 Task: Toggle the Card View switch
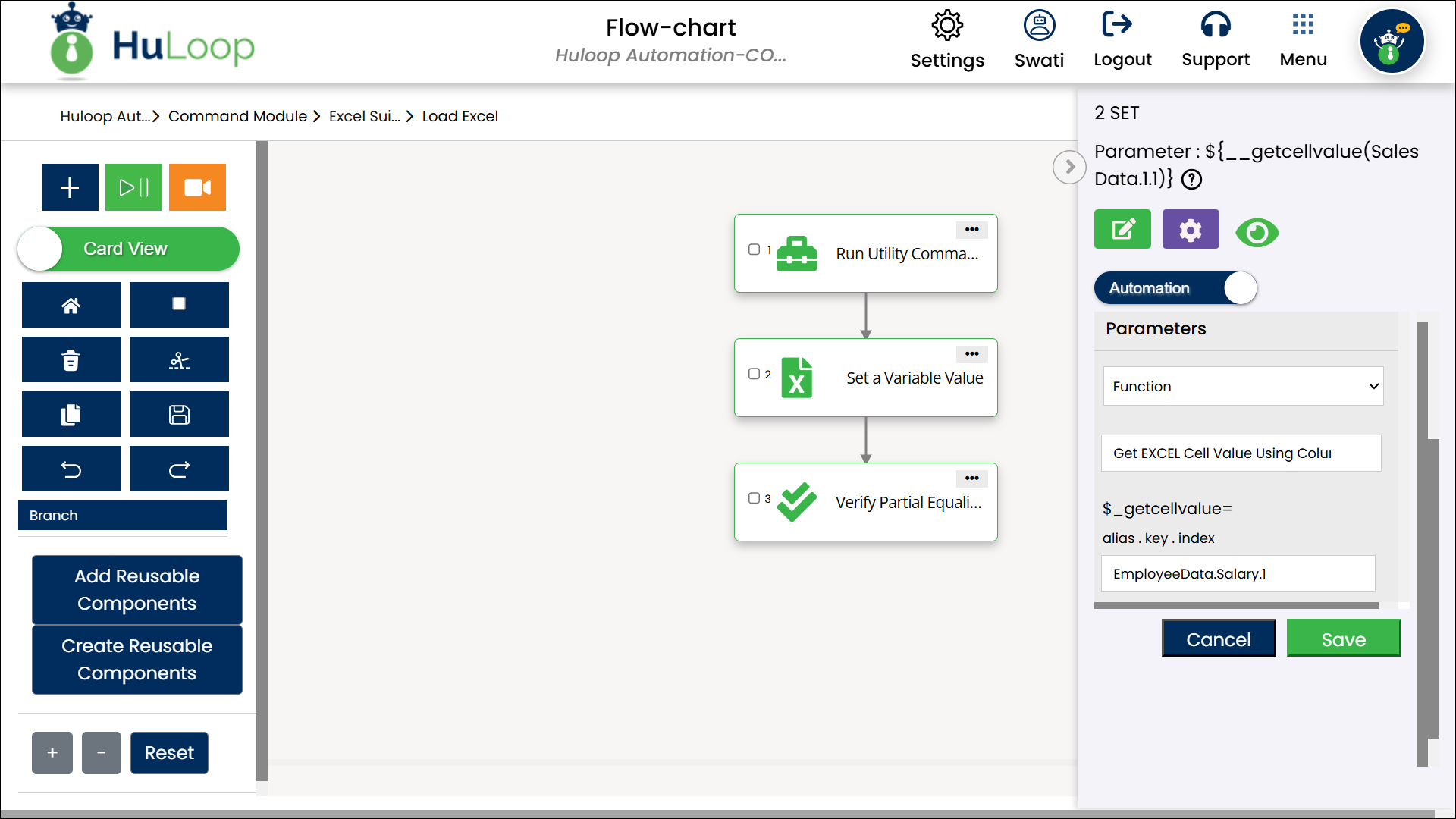point(127,249)
